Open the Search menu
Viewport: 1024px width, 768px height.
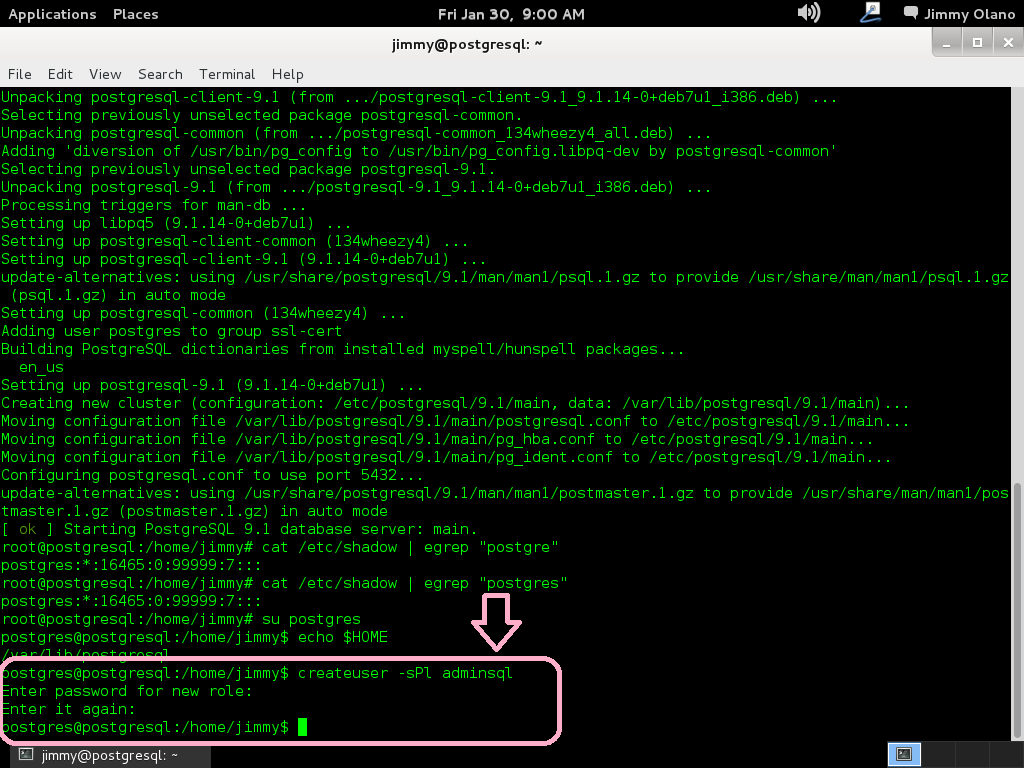[x=160, y=74]
